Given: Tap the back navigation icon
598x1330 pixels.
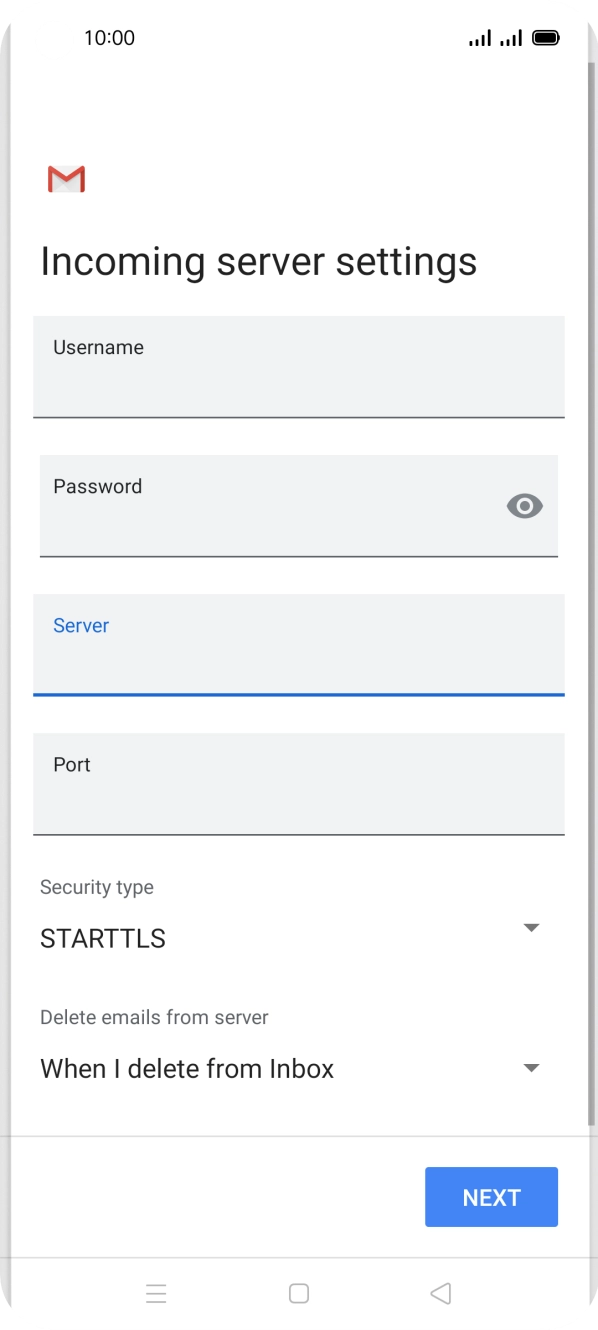Looking at the screenshot, I should (440, 1293).
